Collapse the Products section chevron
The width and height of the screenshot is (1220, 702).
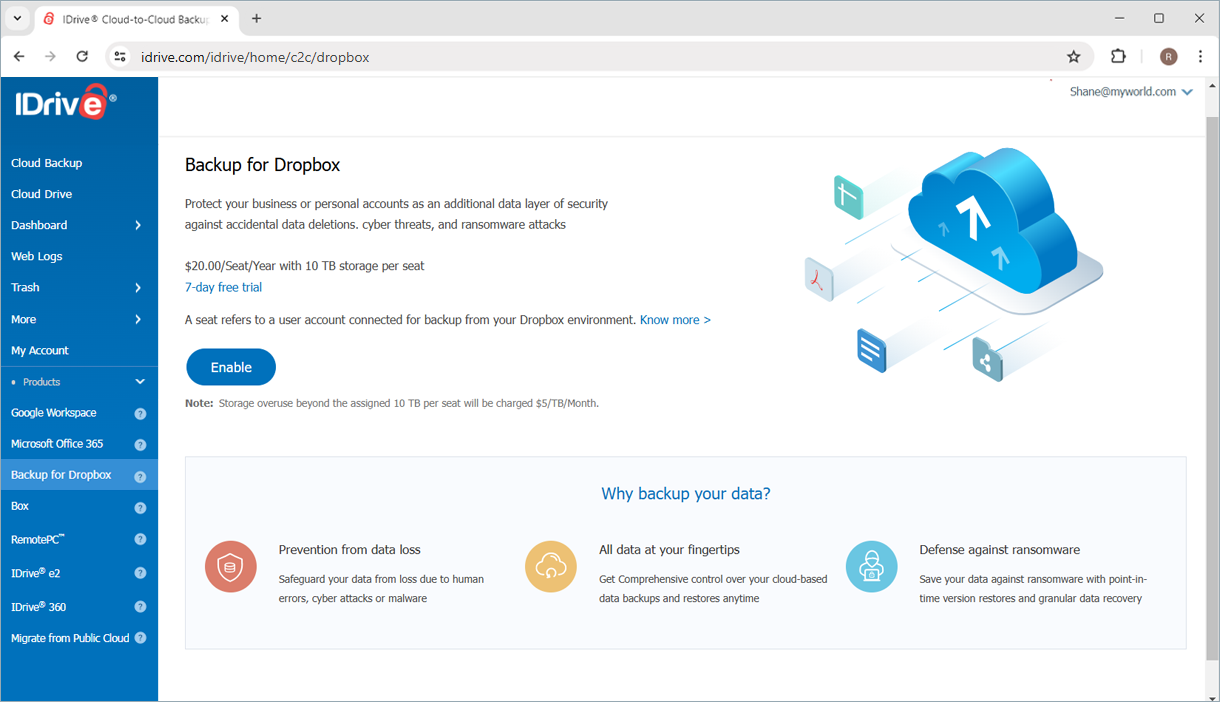coord(140,382)
